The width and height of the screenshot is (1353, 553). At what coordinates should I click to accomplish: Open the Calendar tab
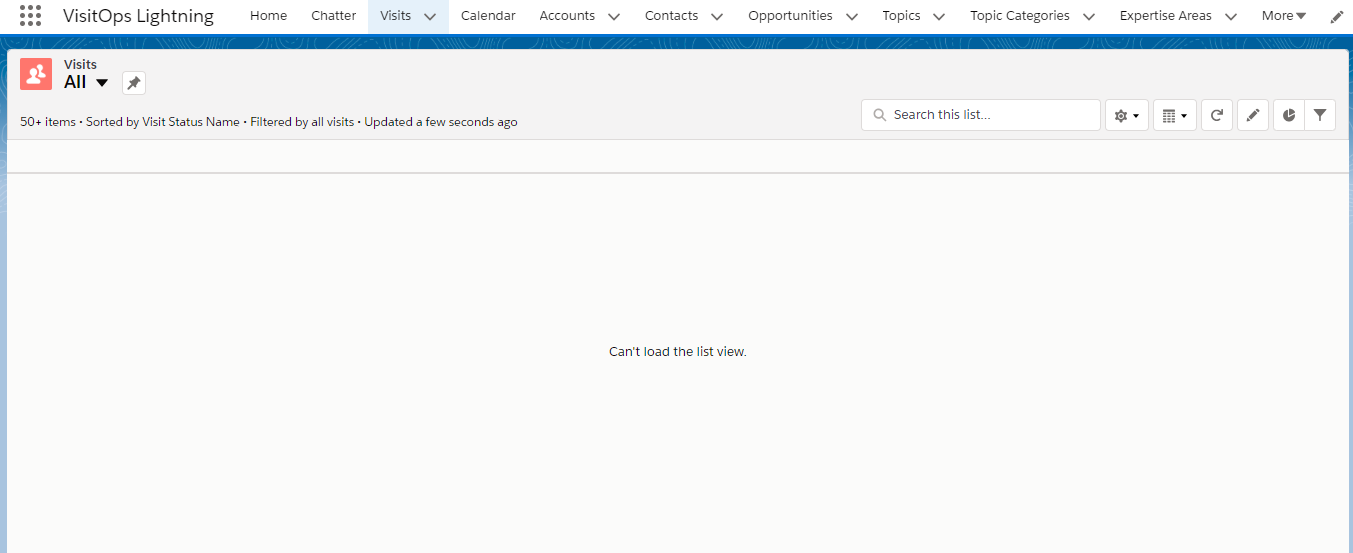(488, 16)
